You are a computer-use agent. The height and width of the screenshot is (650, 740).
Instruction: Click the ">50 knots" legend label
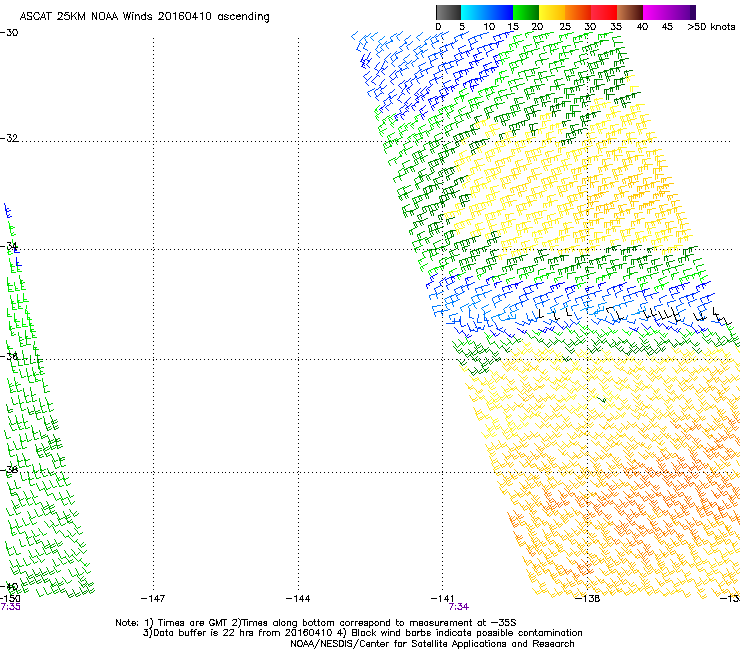(x=711, y=27)
